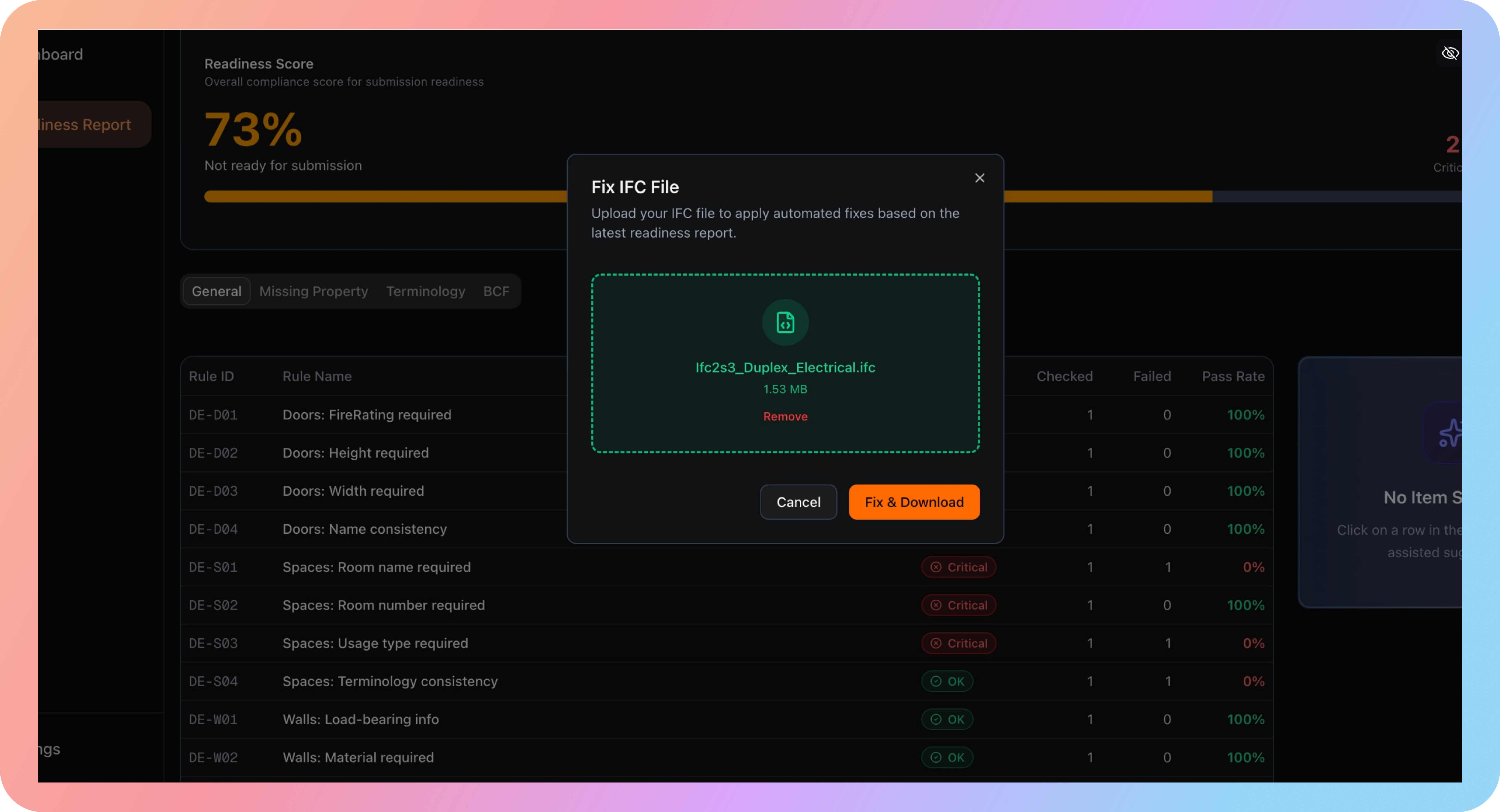
Task: Click Critical badge for DE-S01
Action: (x=958, y=567)
